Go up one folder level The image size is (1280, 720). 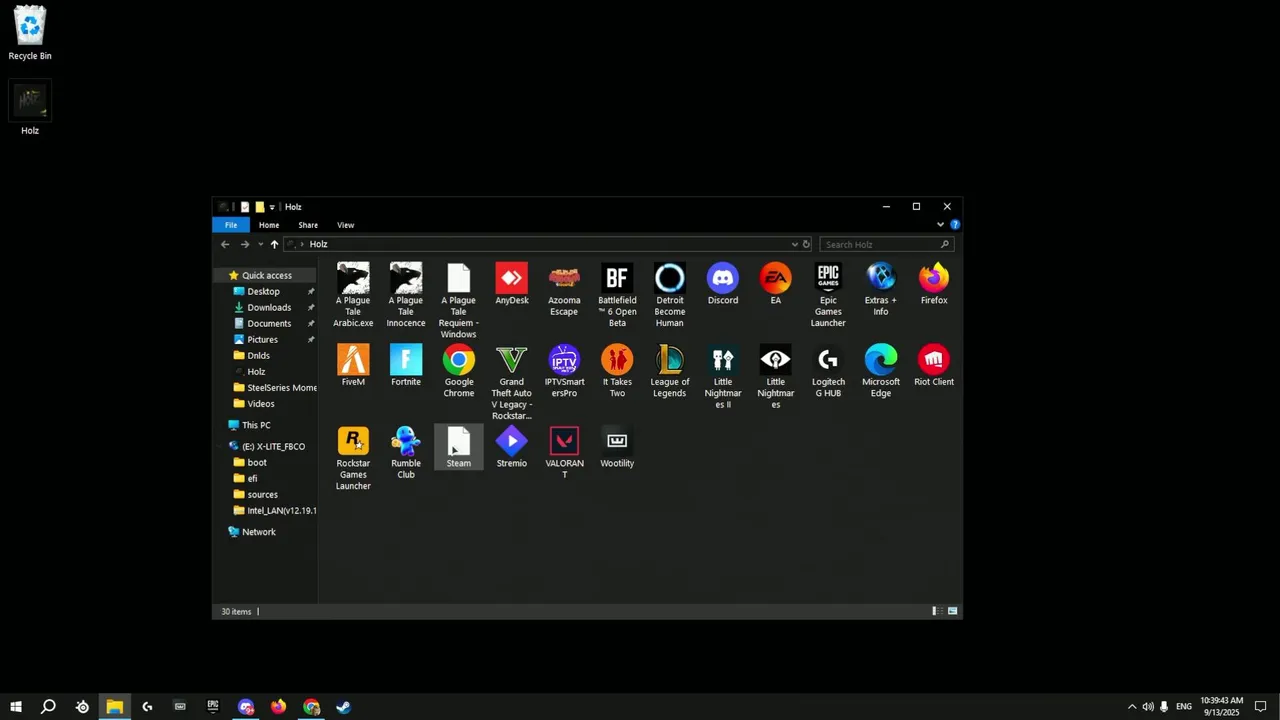274,244
